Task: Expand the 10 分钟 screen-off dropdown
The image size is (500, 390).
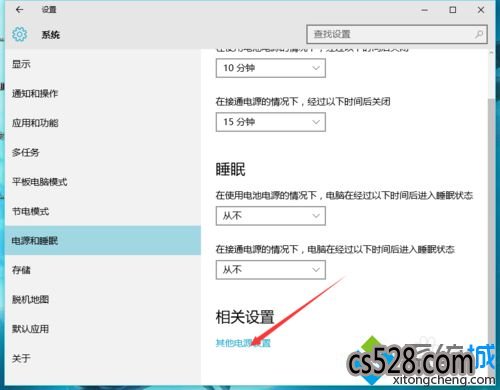Action: 271,68
